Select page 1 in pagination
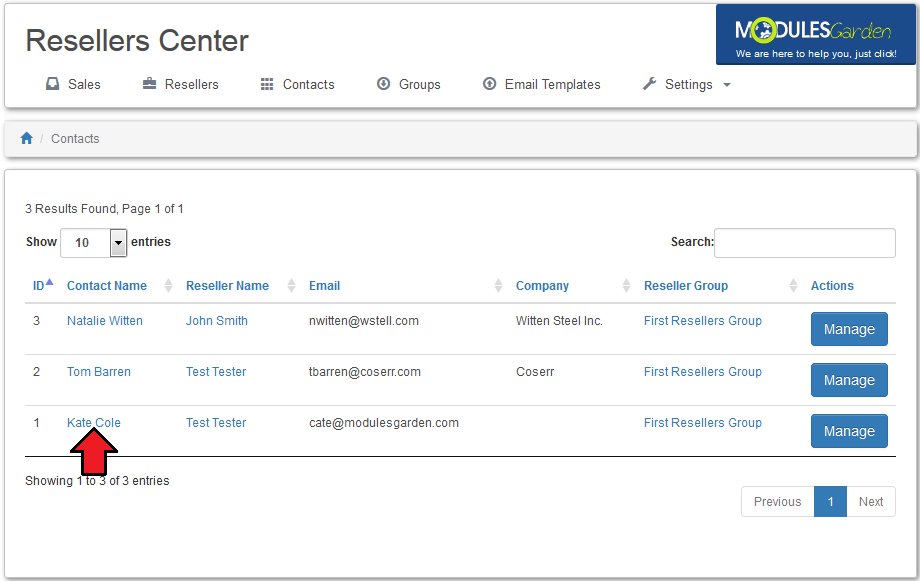The width and height of the screenshot is (920, 581). click(830, 502)
